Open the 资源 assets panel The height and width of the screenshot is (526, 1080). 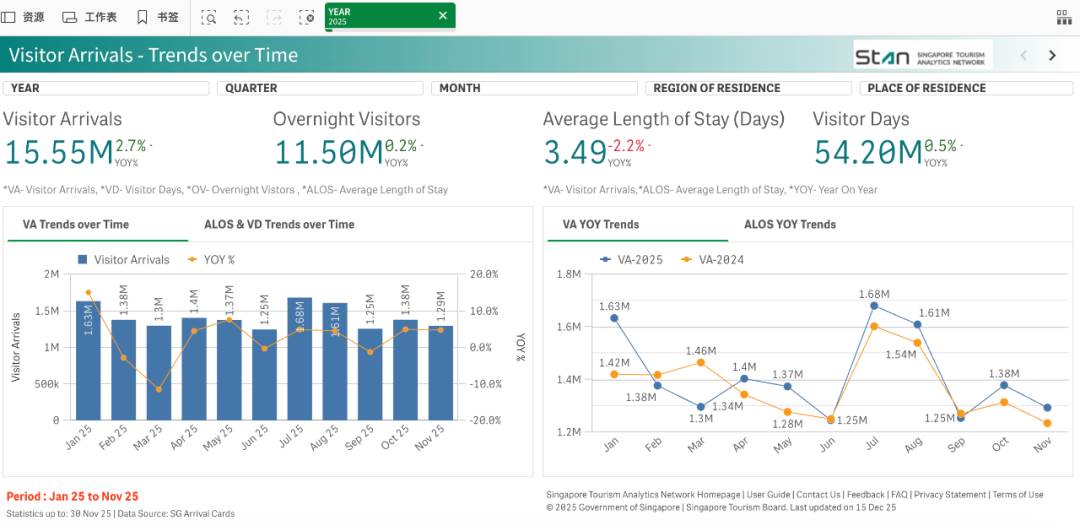point(23,17)
